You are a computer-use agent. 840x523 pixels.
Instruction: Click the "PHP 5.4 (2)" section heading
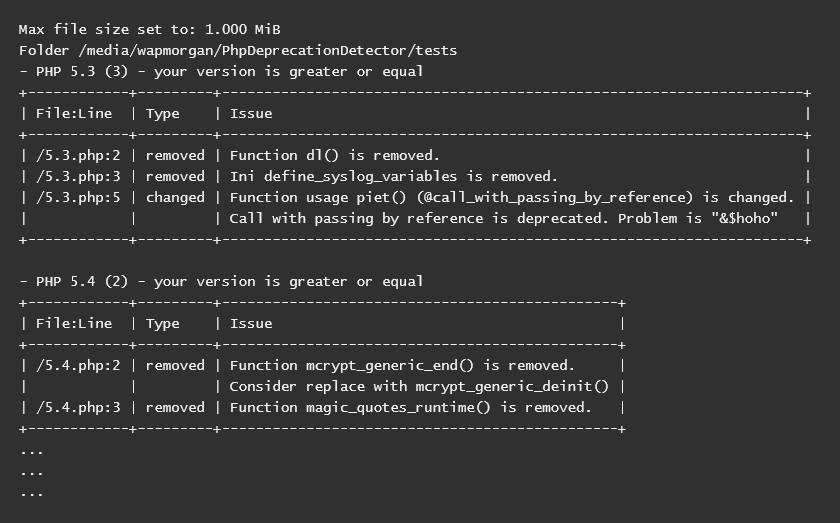point(76,281)
